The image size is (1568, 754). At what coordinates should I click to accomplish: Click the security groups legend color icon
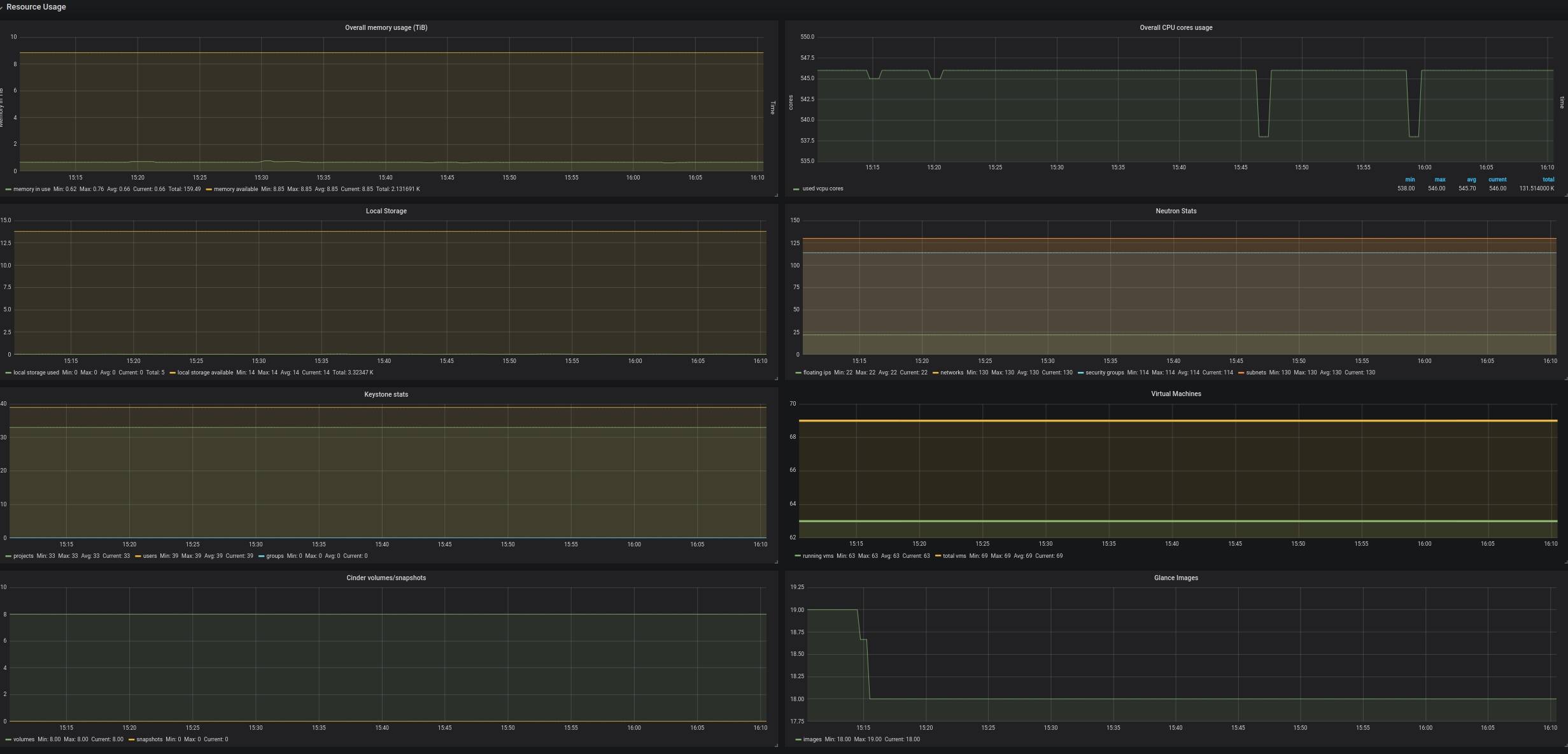[1080, 373]
